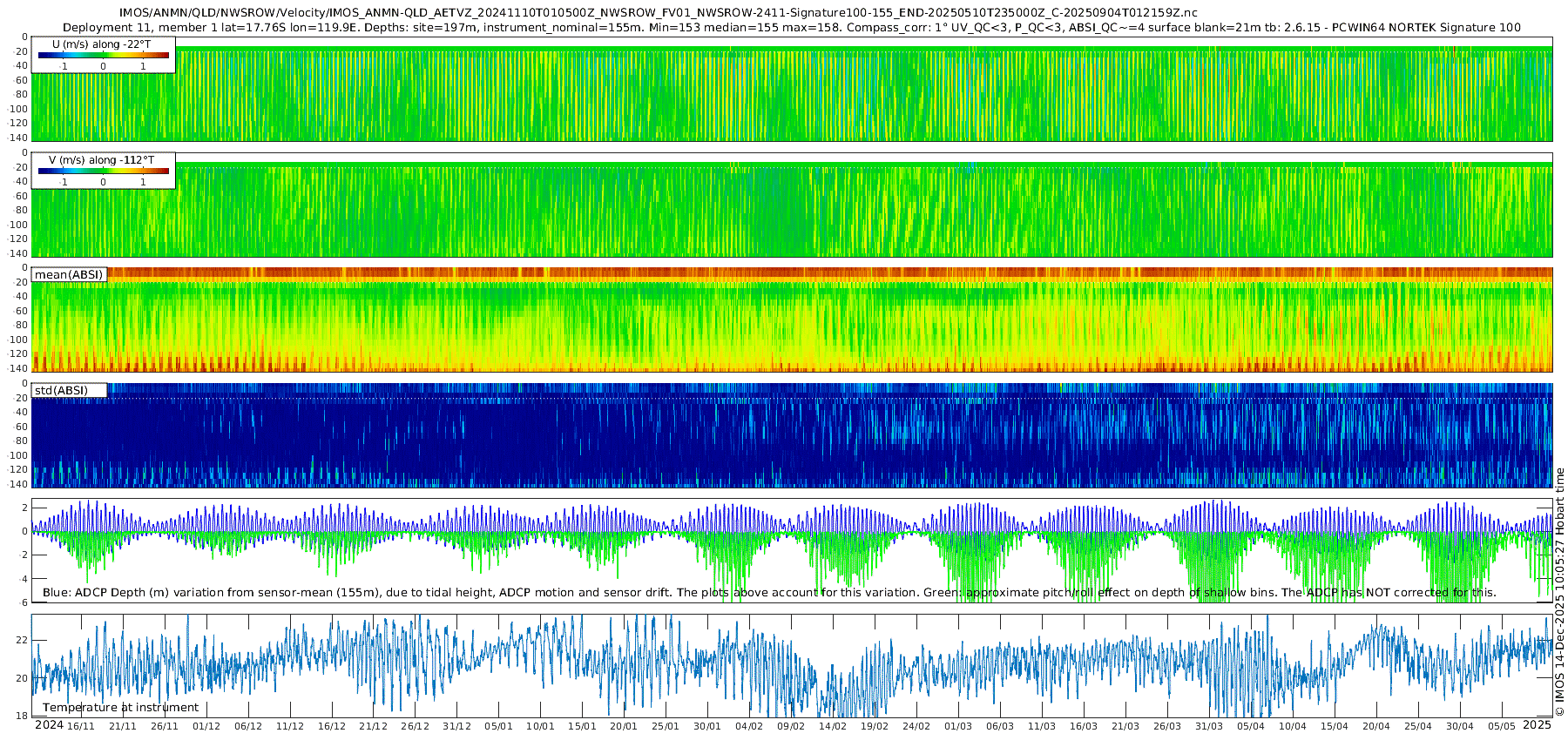Click the '15/01' date tick label

pyautogui.click(x=583, y=726)
